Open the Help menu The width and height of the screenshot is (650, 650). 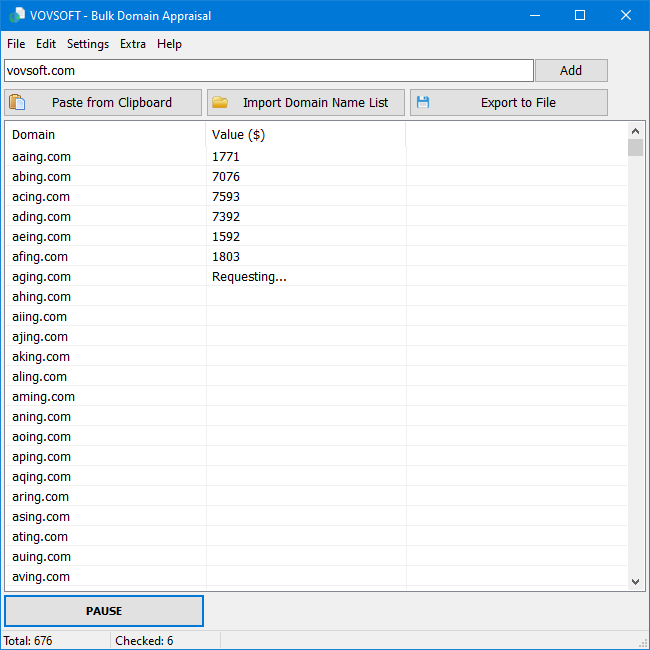coord(170,44)
